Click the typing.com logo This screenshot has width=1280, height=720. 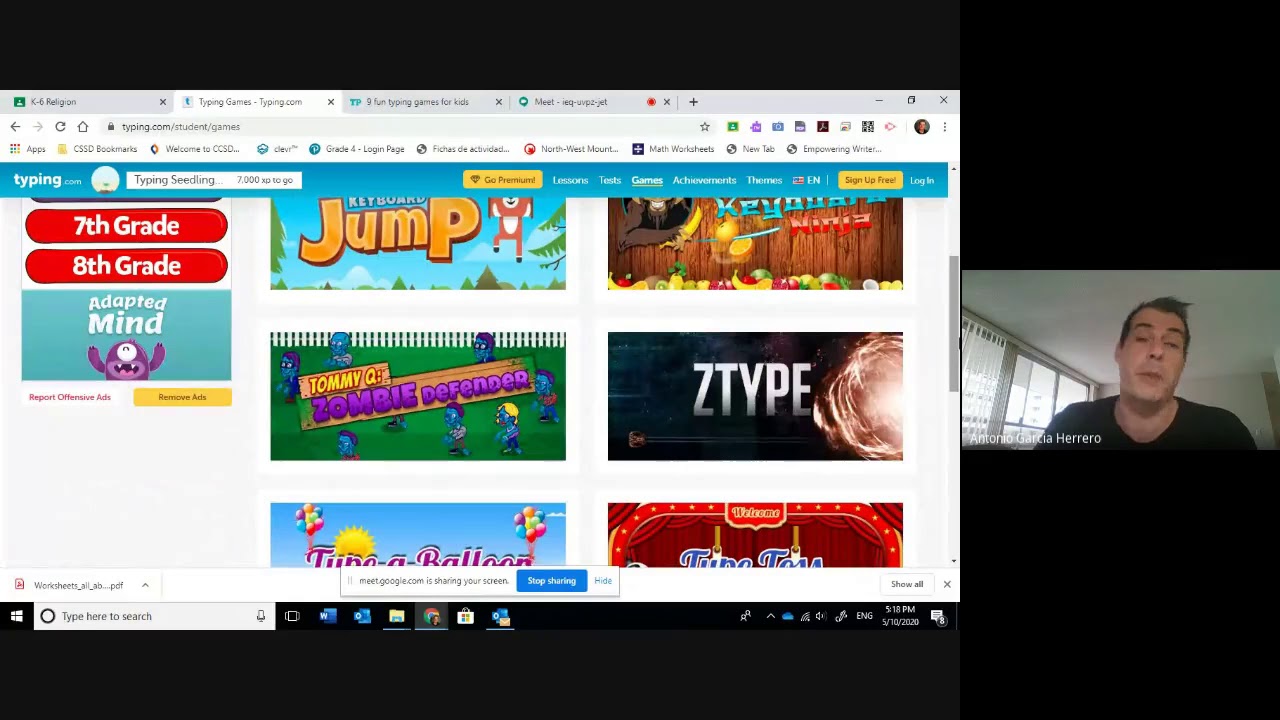pyautogui.click(x=47, y=180)
